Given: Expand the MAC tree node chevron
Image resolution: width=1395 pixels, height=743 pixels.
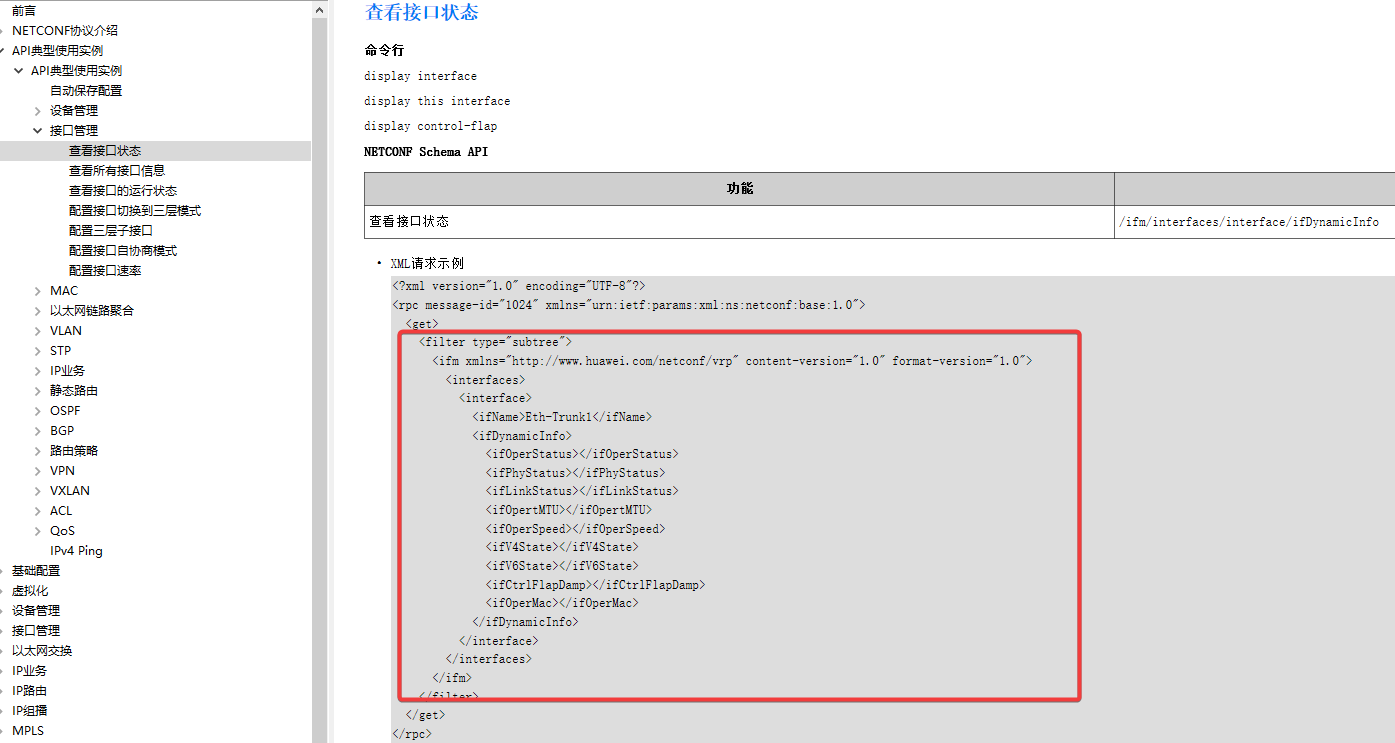Looking at the screenshot, I should 38,291.
